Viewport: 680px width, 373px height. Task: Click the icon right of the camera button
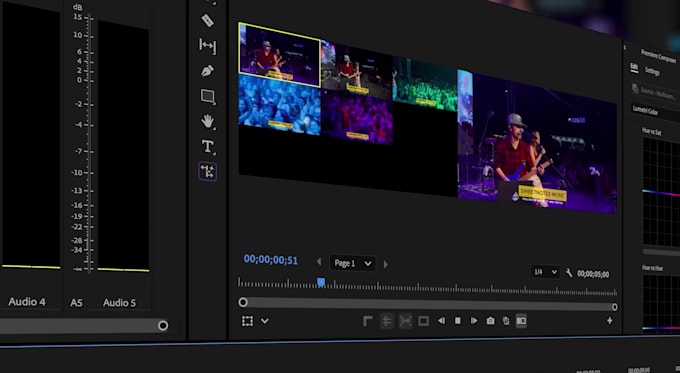click(506, 321)
